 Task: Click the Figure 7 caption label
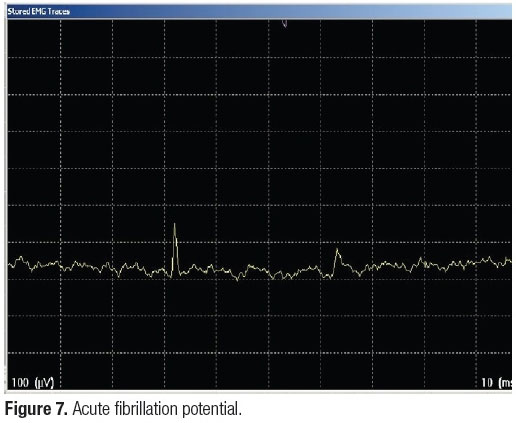click(36, 408)
